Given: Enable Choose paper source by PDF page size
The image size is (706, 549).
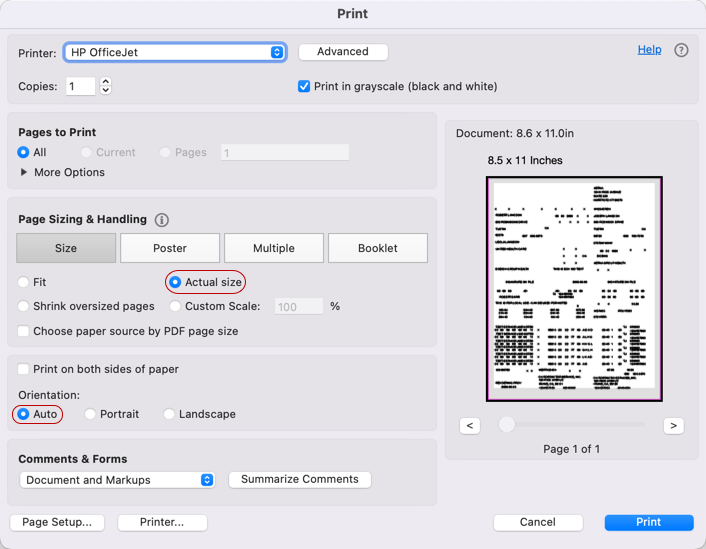Looking at the screenshot, I should (x=23, y=331).
